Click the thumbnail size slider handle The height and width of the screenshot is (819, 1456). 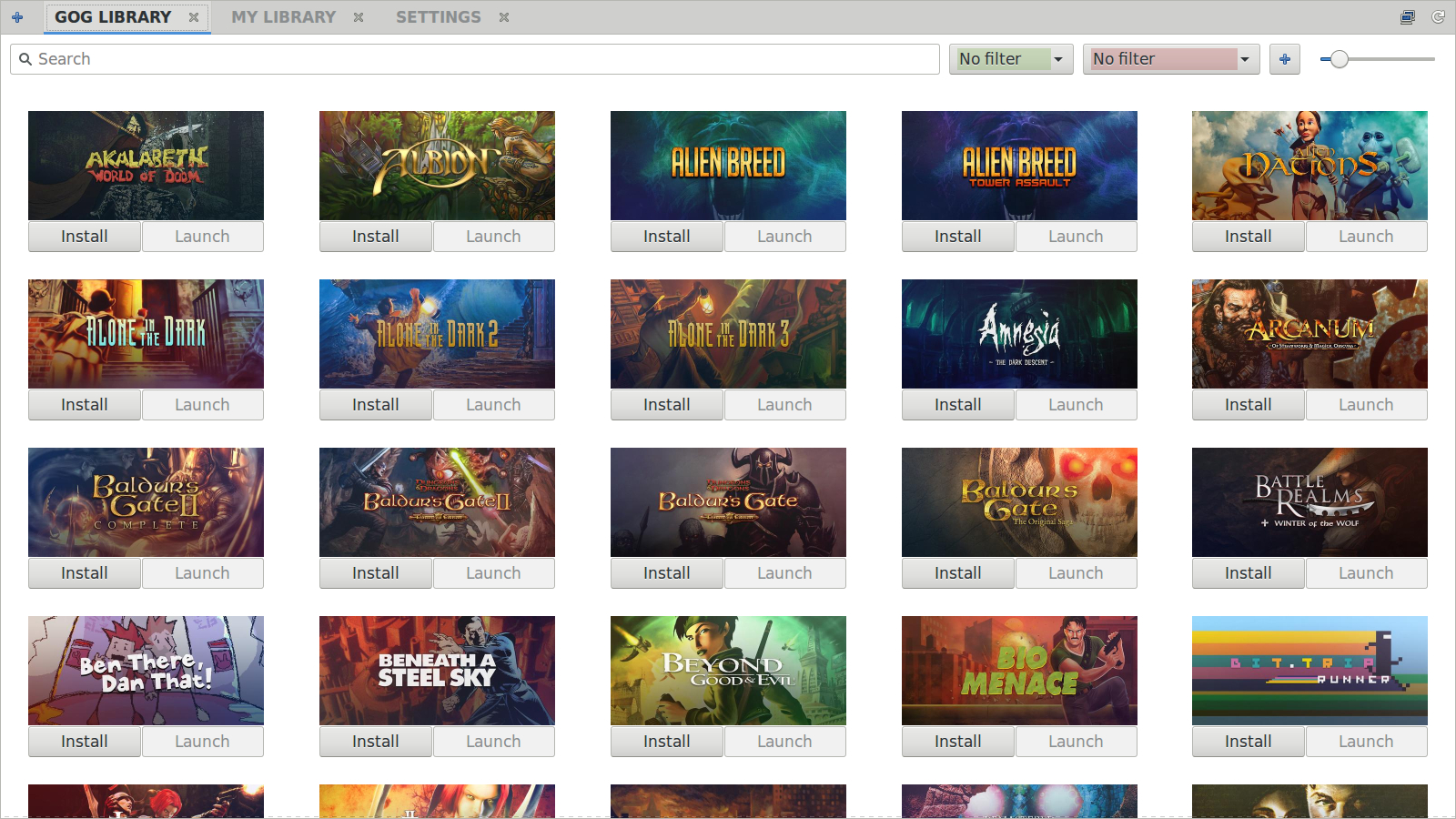pyautogui.click(x=1339, y=59)
